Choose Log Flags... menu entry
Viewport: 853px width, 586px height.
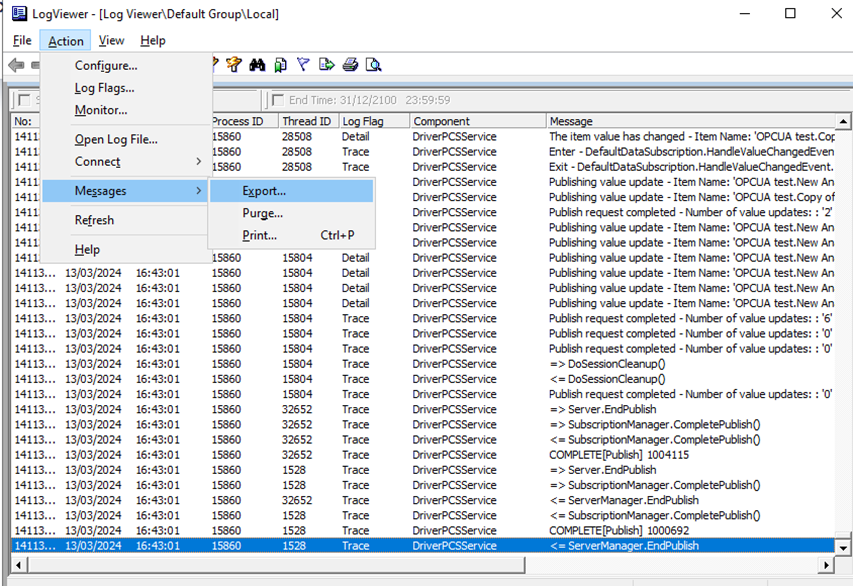[126, 88]
